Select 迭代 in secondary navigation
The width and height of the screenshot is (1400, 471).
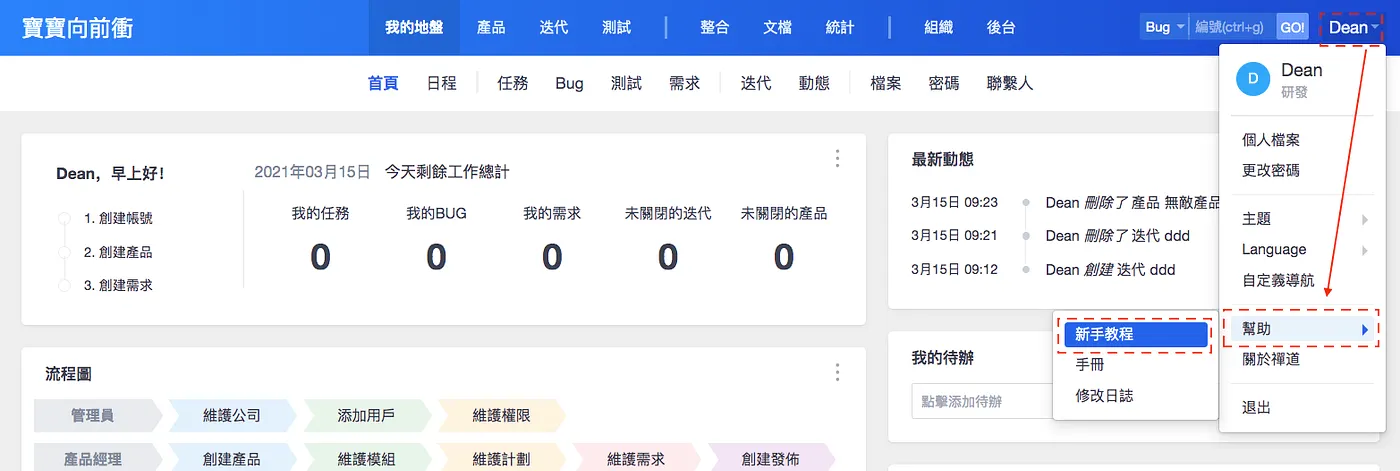(x=756, y=83)
